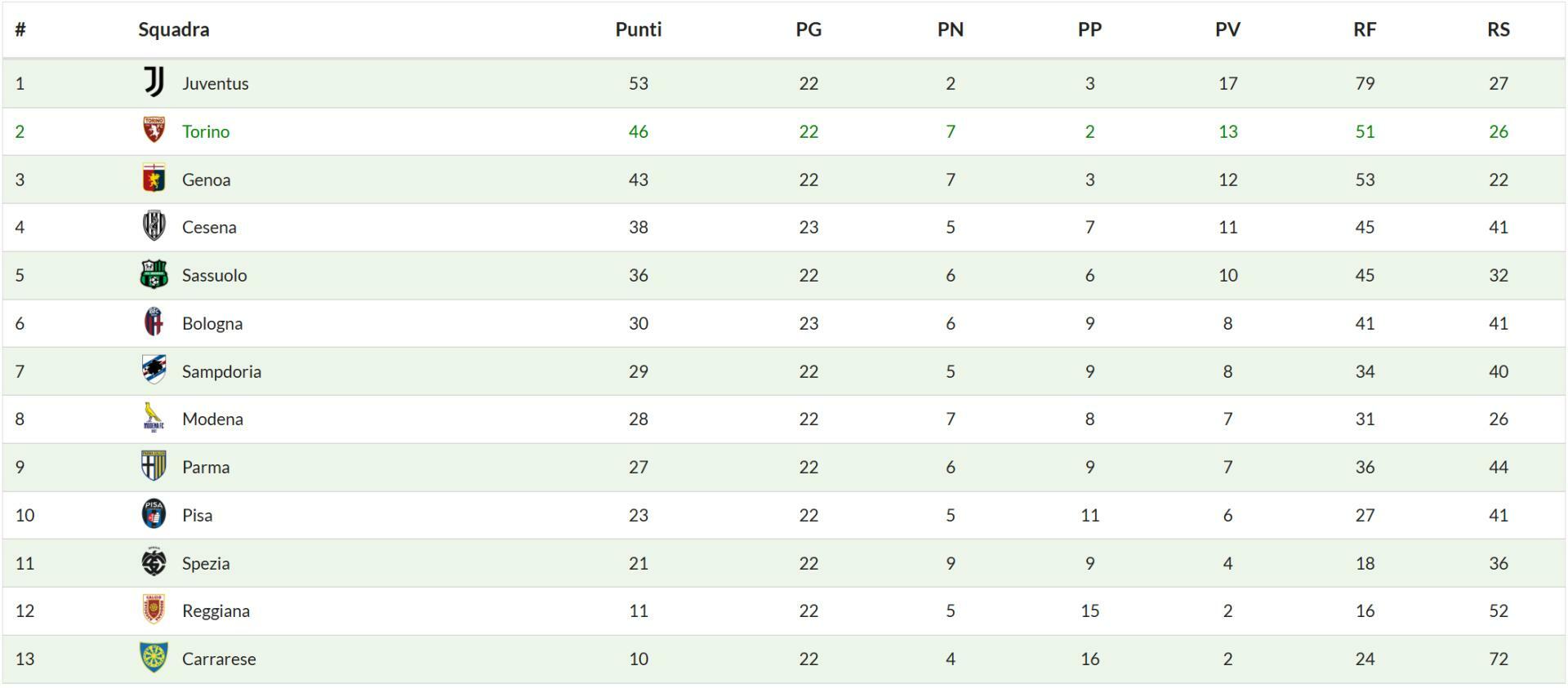The width and height of the screenshot is (1568, 688).
Task: Click the Cesena club crest
Action: [154, 226]
